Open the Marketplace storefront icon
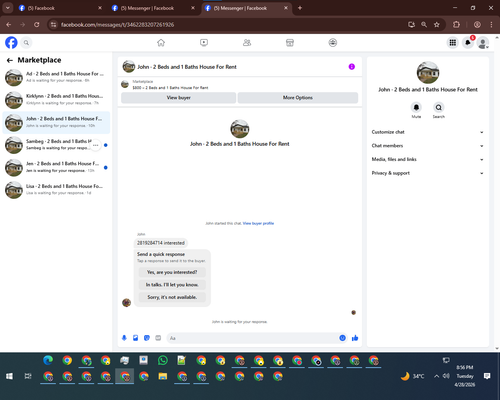 coord(290,43)
